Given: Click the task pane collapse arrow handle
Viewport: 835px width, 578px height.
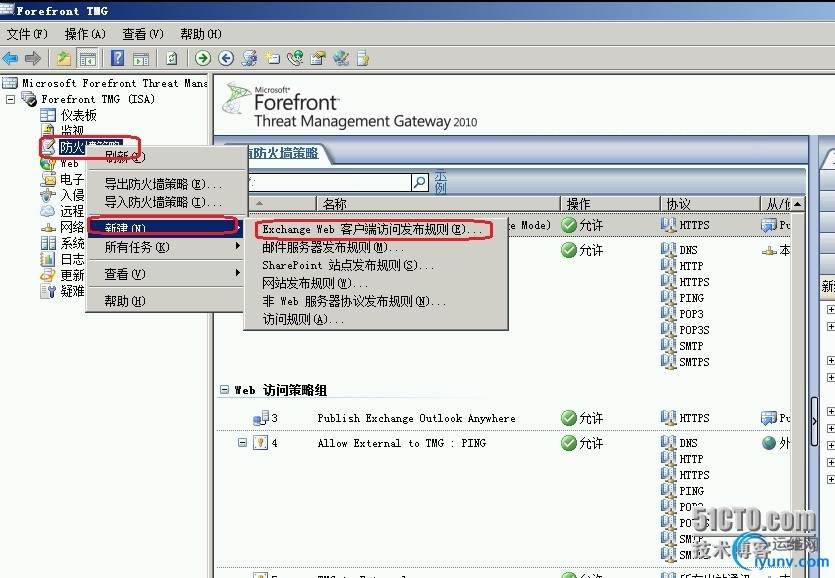Looking at the screenshot, I should tap(814, 421).
